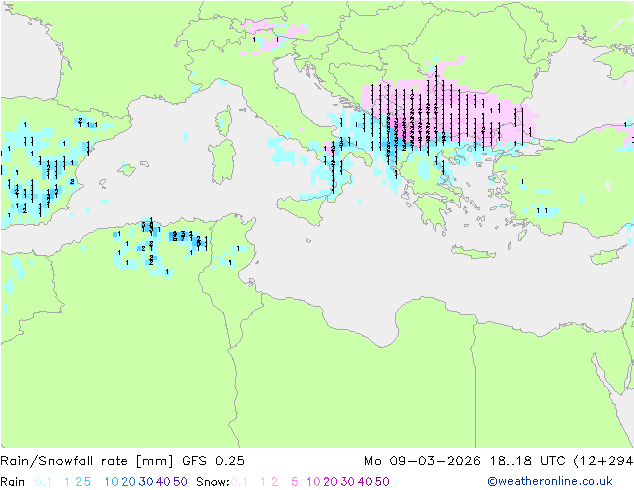Image resolution: width=634 pixels, height=490 pixels.
Task: Click the snow legend value 40
Action: click(x=365, y=482)
